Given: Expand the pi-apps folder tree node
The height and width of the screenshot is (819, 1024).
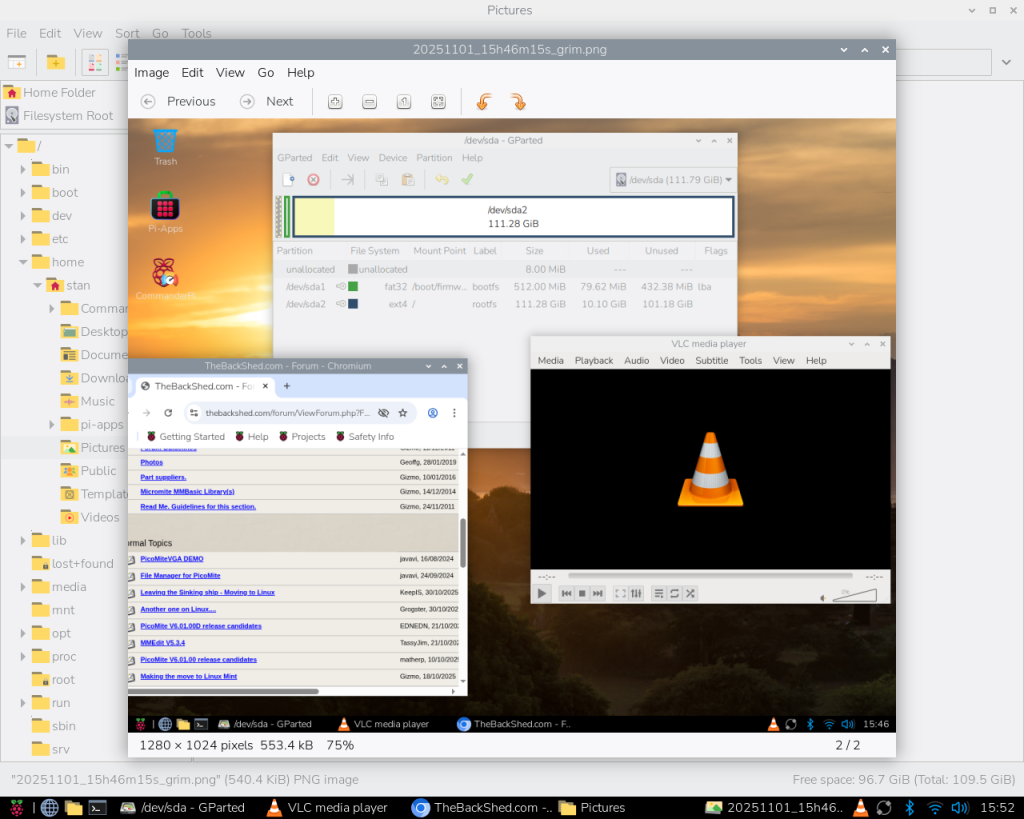Looking at the screenshot, I should point(52,425).
